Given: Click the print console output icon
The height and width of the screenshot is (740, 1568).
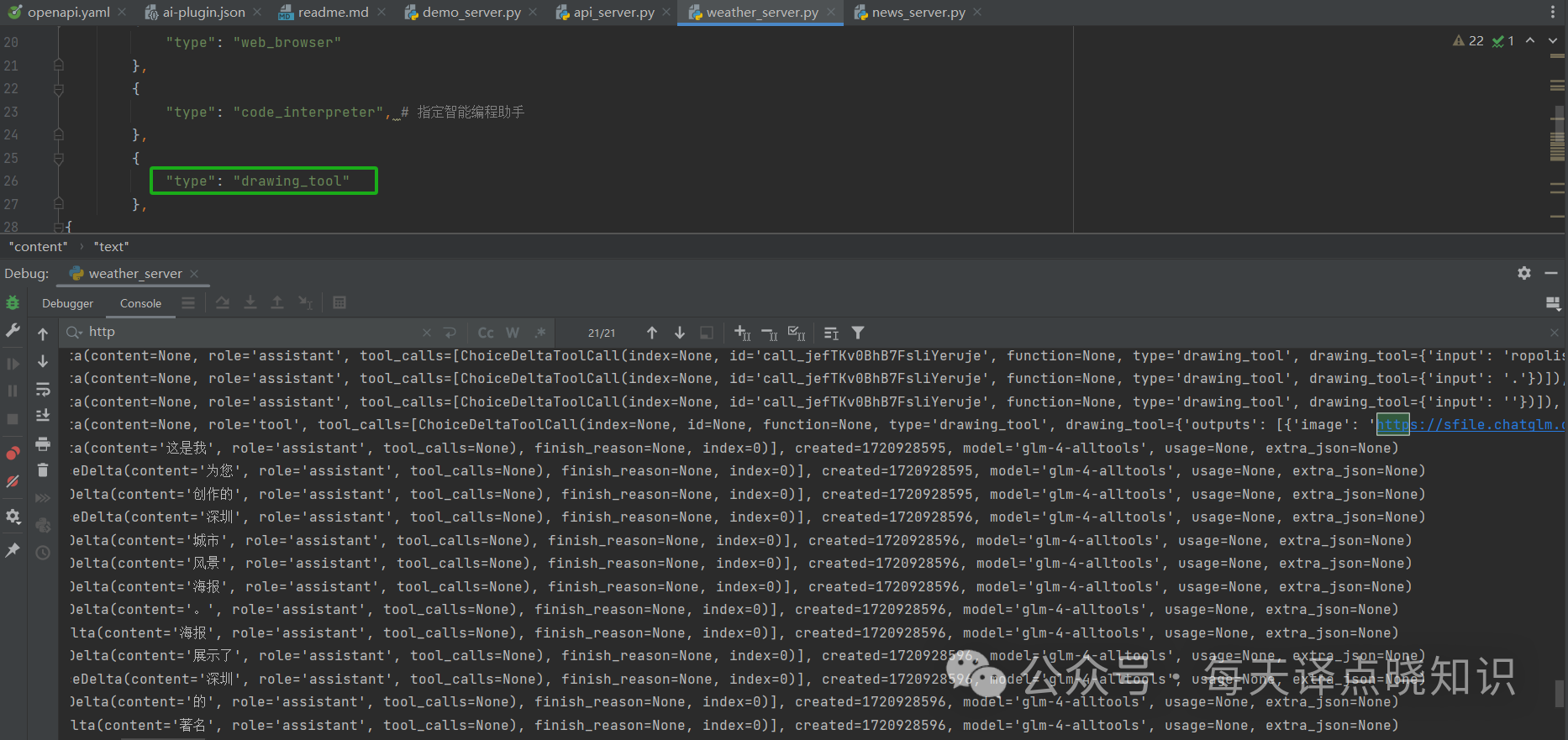Looking at the screenshot, I should (43, 443).
